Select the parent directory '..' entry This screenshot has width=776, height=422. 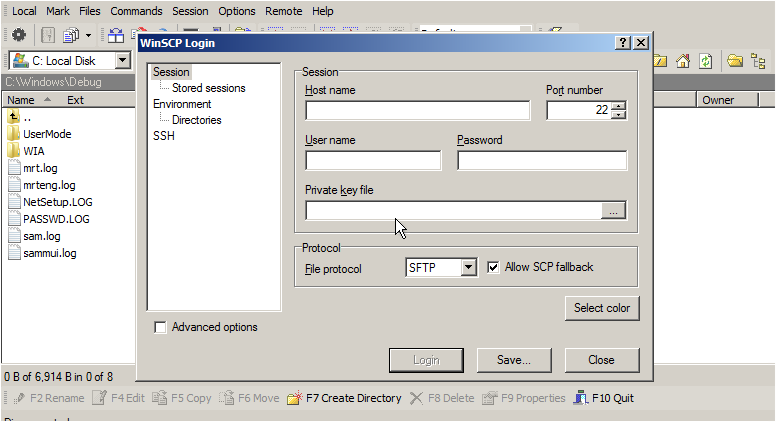20,117
